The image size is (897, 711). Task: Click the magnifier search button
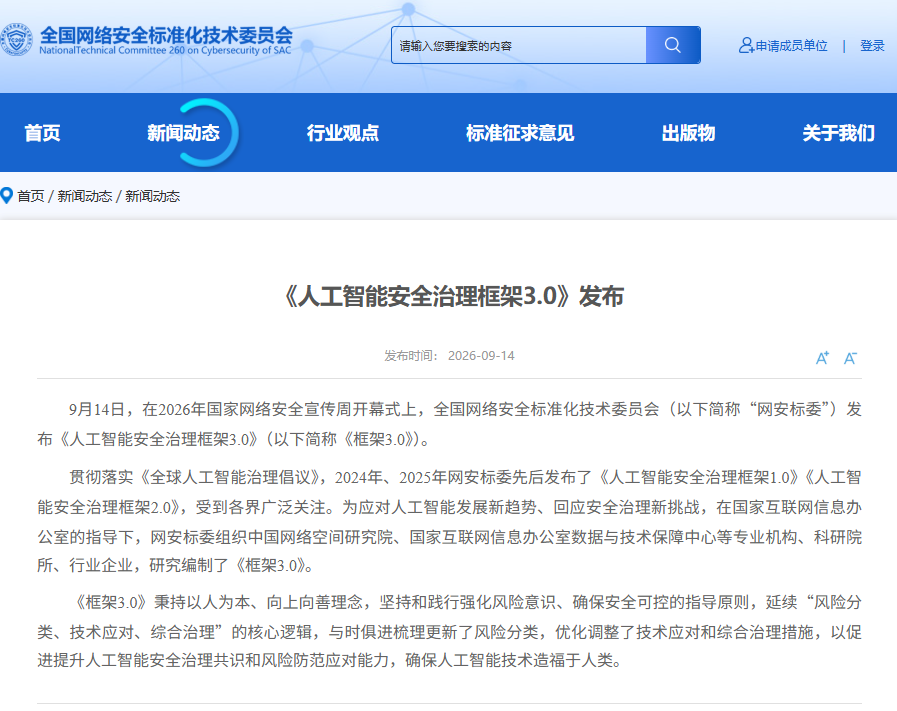click(x=673, y=45)
